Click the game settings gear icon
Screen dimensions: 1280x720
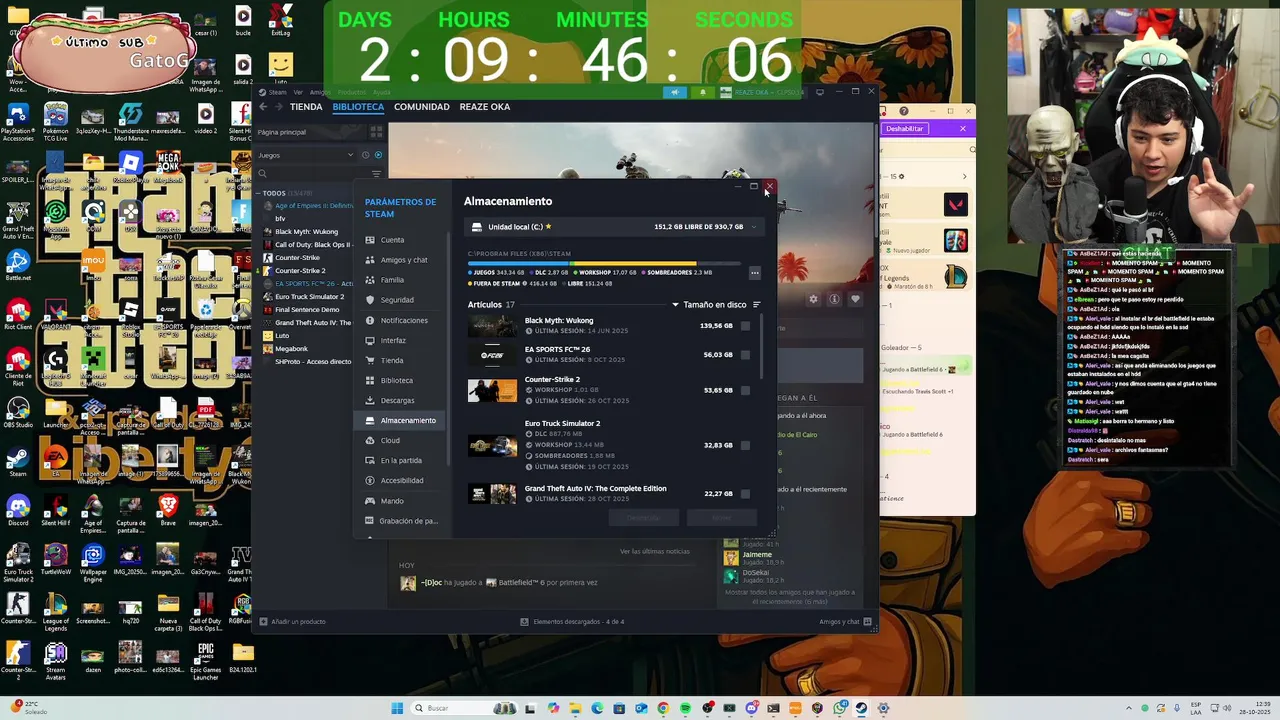pyautogui.click(x=813, y=299)
